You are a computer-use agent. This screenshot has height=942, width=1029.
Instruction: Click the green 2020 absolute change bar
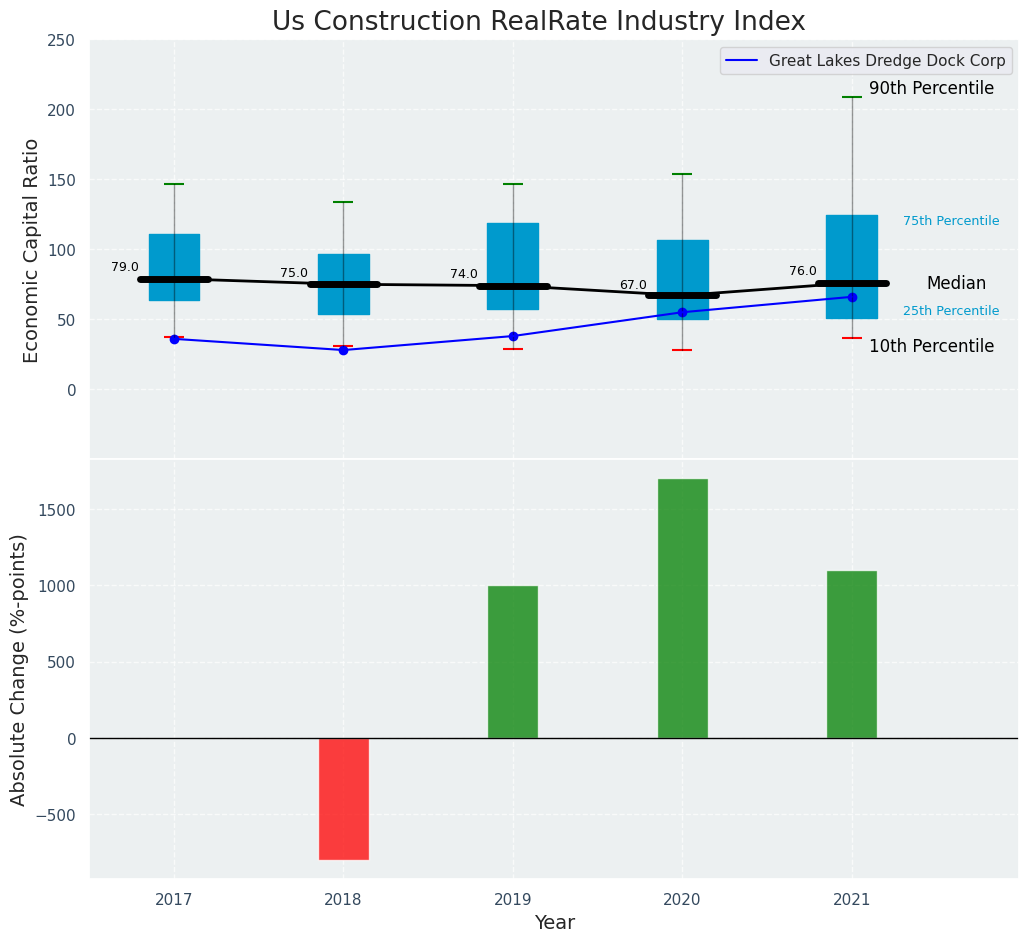pyautogui.click(x=682, y=608)
